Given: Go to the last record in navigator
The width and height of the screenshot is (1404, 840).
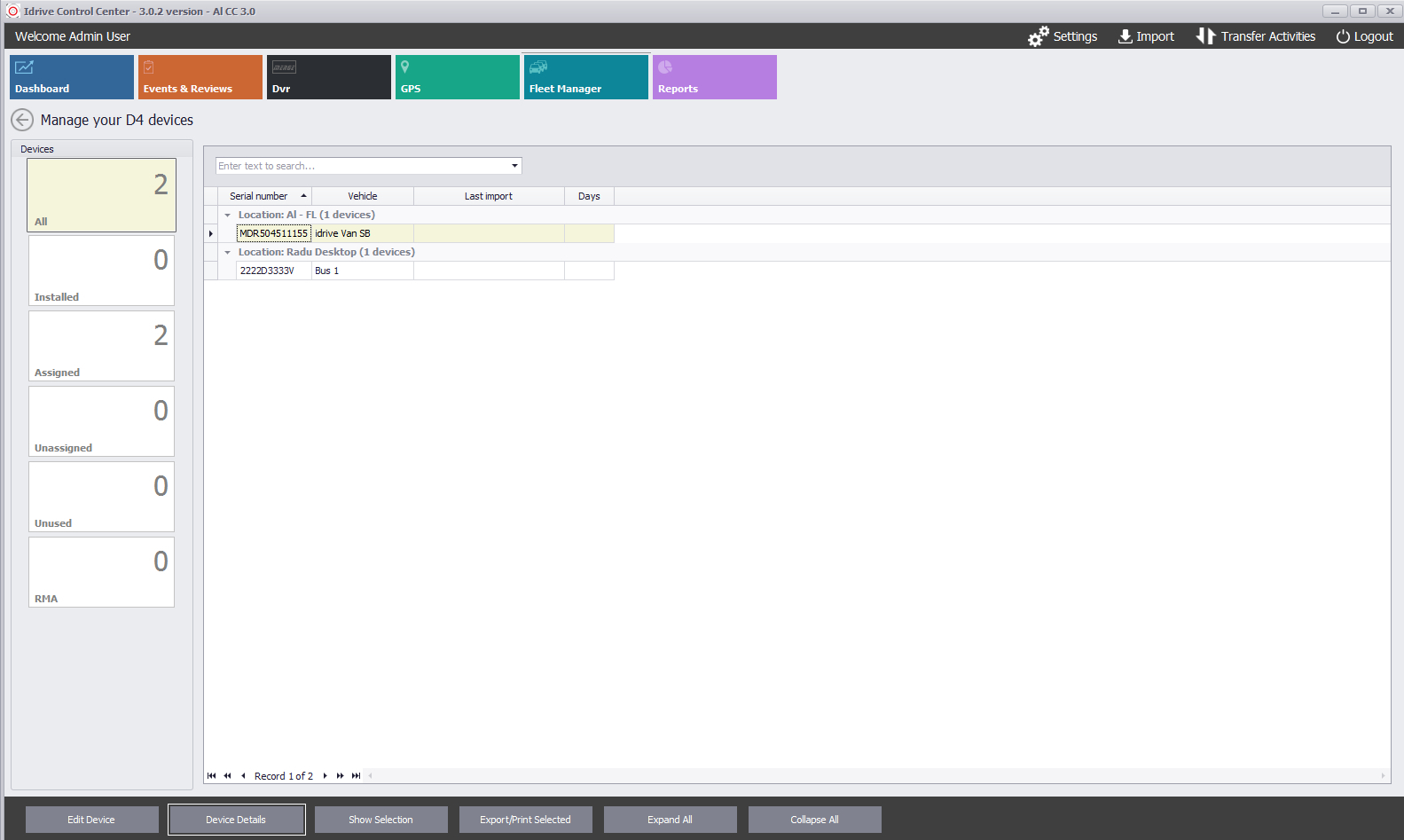Looking at the screenshot, I should [x=356, y=776].
